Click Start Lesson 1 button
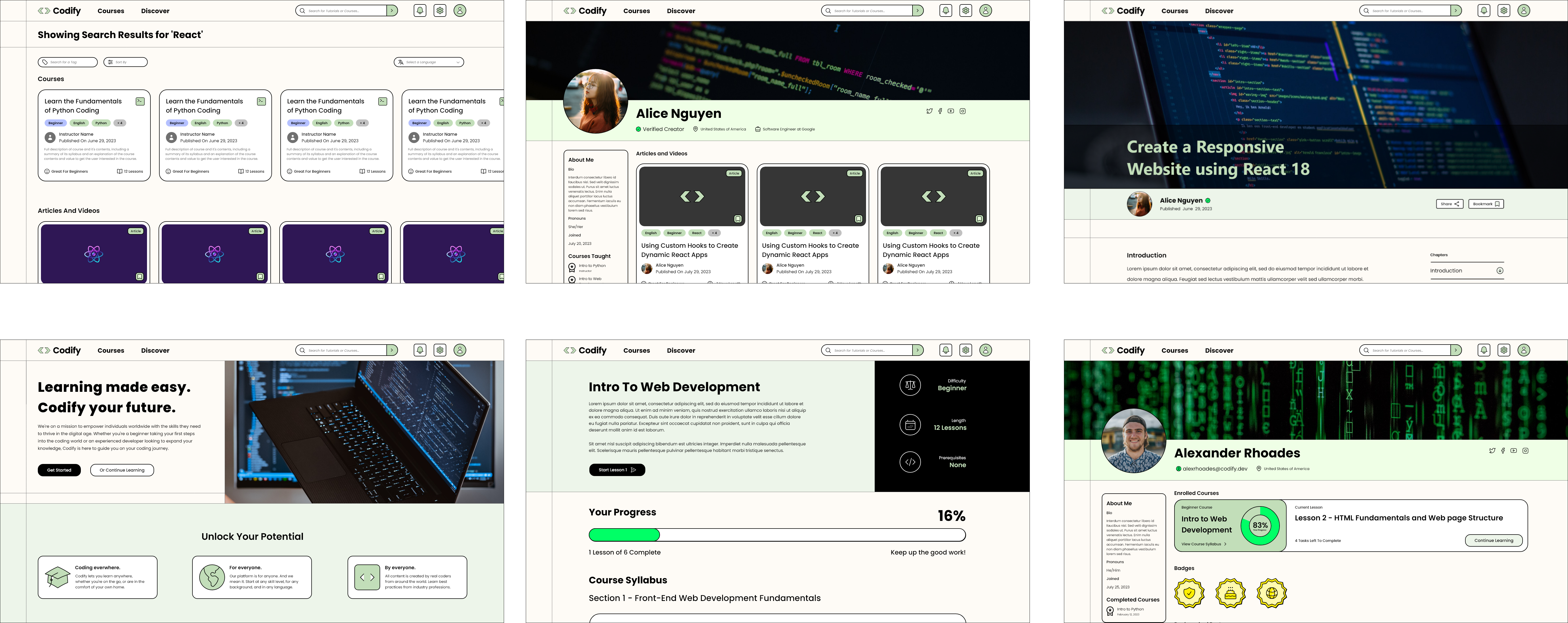 (617, 470)
